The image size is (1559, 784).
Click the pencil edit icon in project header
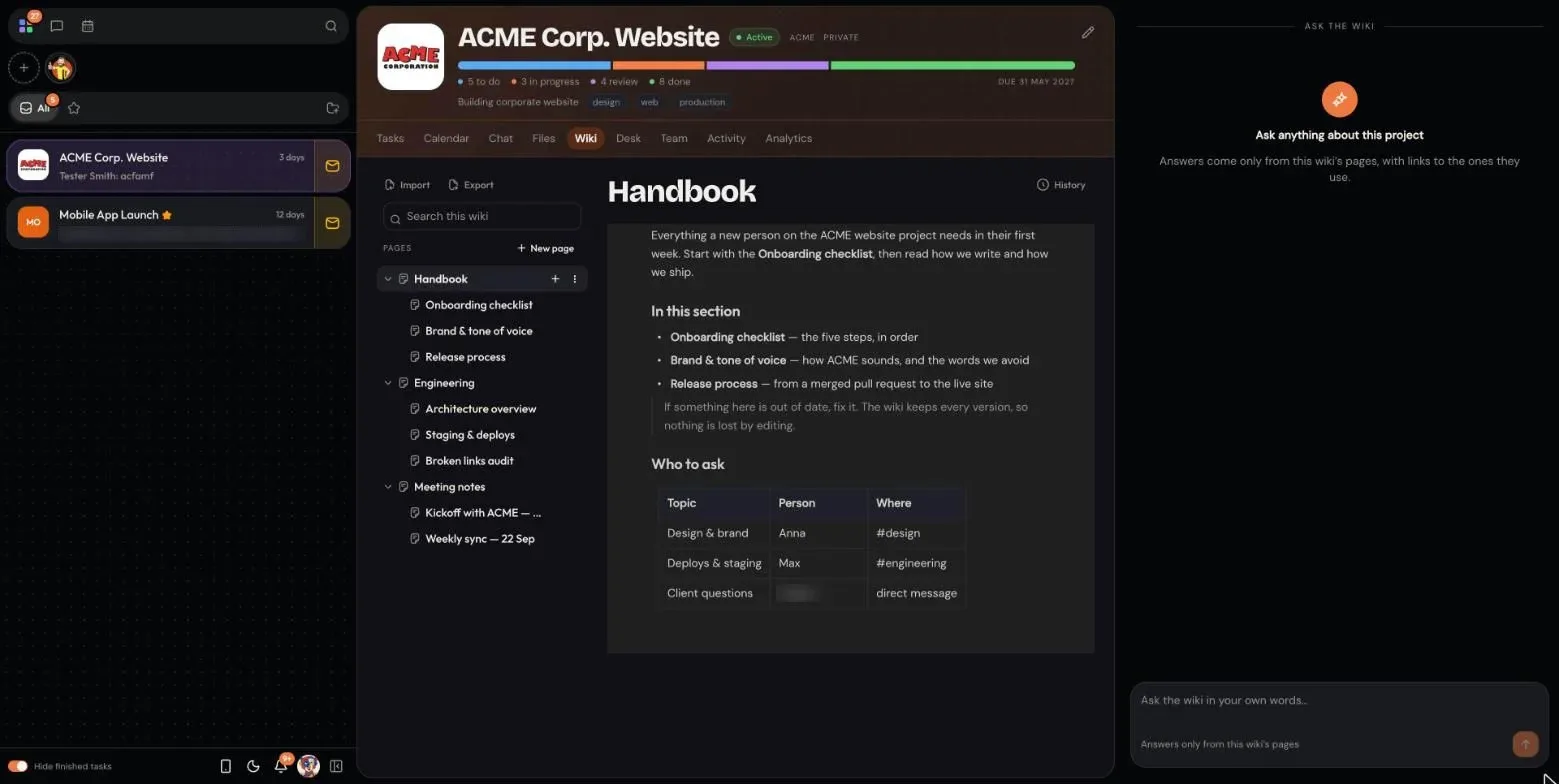coord(1088,32)
